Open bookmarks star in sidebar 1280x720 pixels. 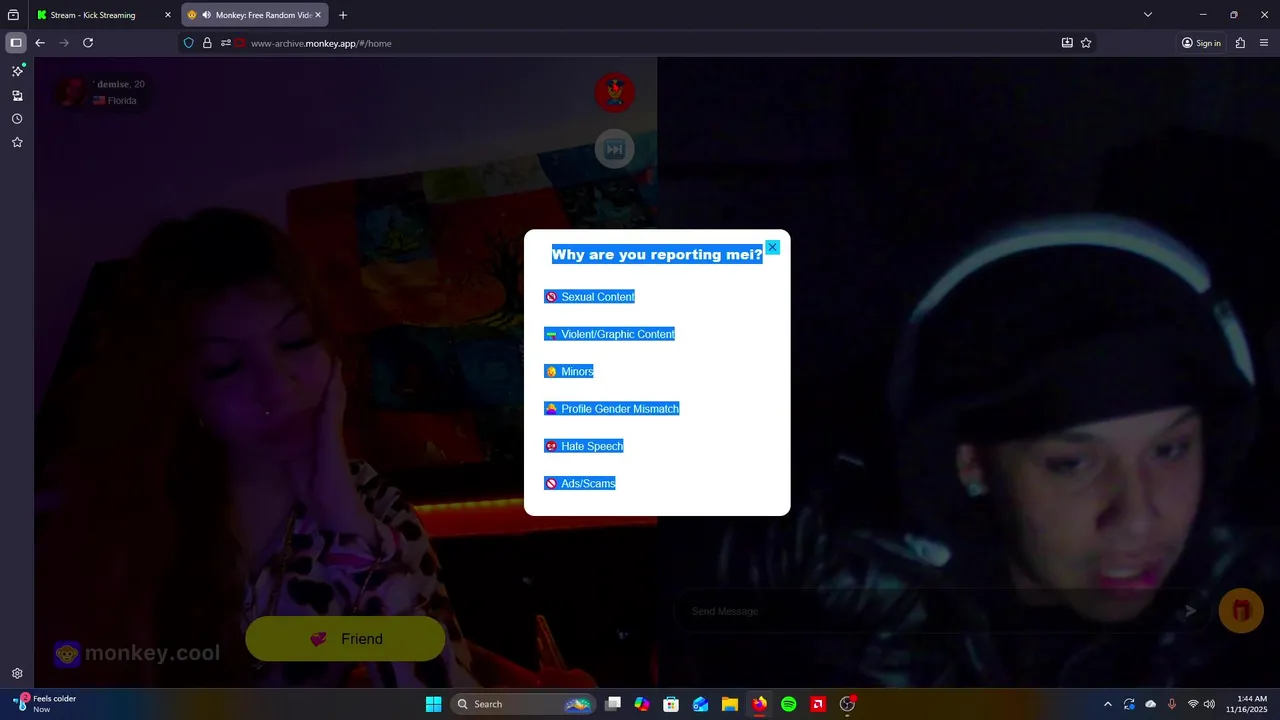(x=17, y=143)
